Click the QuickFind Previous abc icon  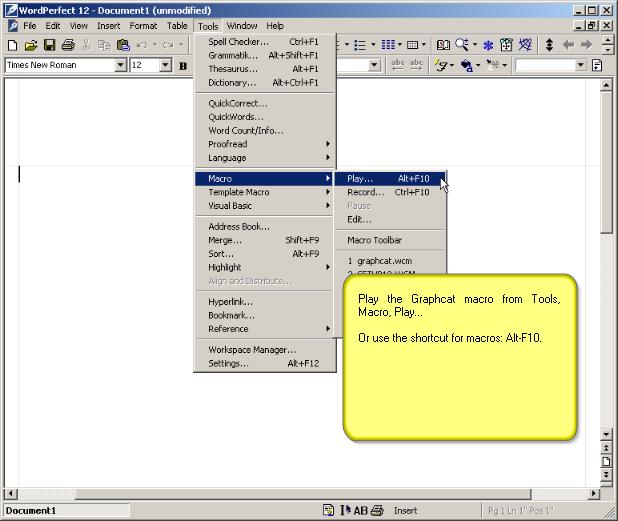[x=398, y=65]
